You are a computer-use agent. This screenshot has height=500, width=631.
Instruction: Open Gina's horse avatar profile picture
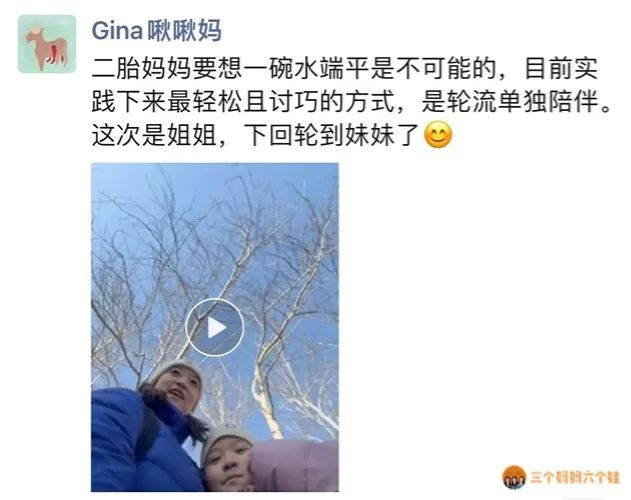(x=47, y=44)
